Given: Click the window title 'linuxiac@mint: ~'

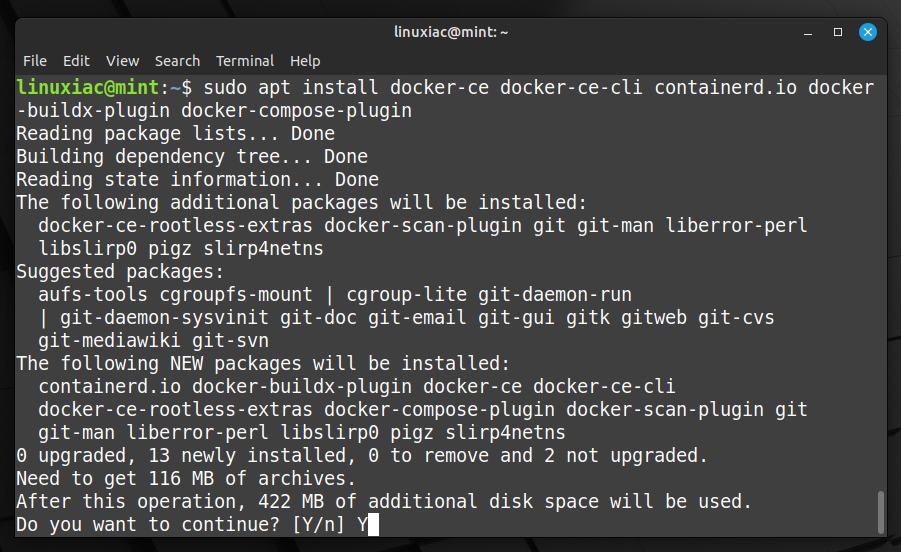Looking at the screenshot, I should tap(451, 32).
